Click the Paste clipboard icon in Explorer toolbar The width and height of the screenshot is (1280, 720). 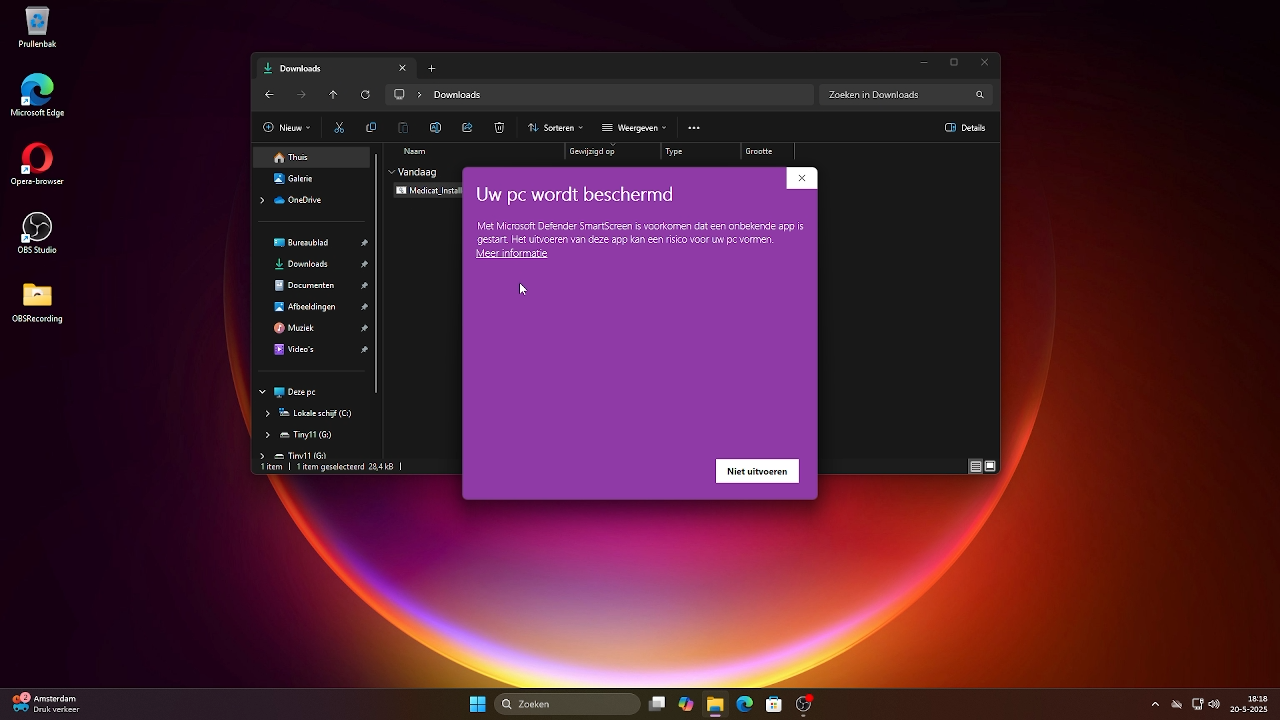[x=403, y=128]
